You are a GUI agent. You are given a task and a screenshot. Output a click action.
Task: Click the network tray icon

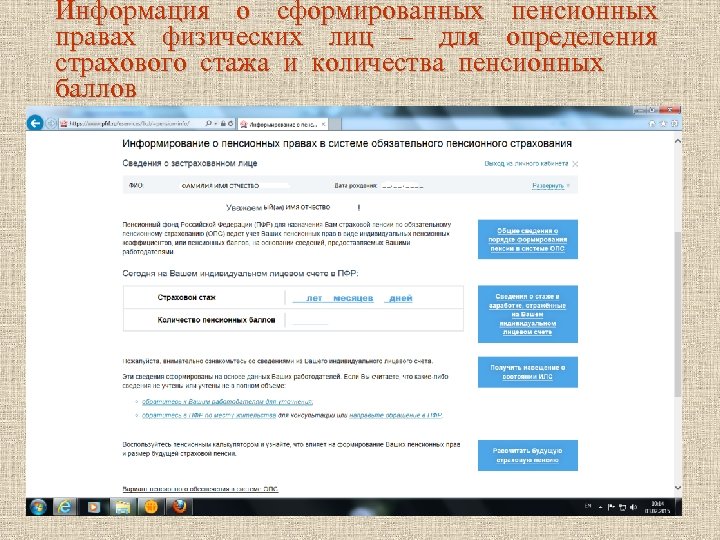[623, 507]
